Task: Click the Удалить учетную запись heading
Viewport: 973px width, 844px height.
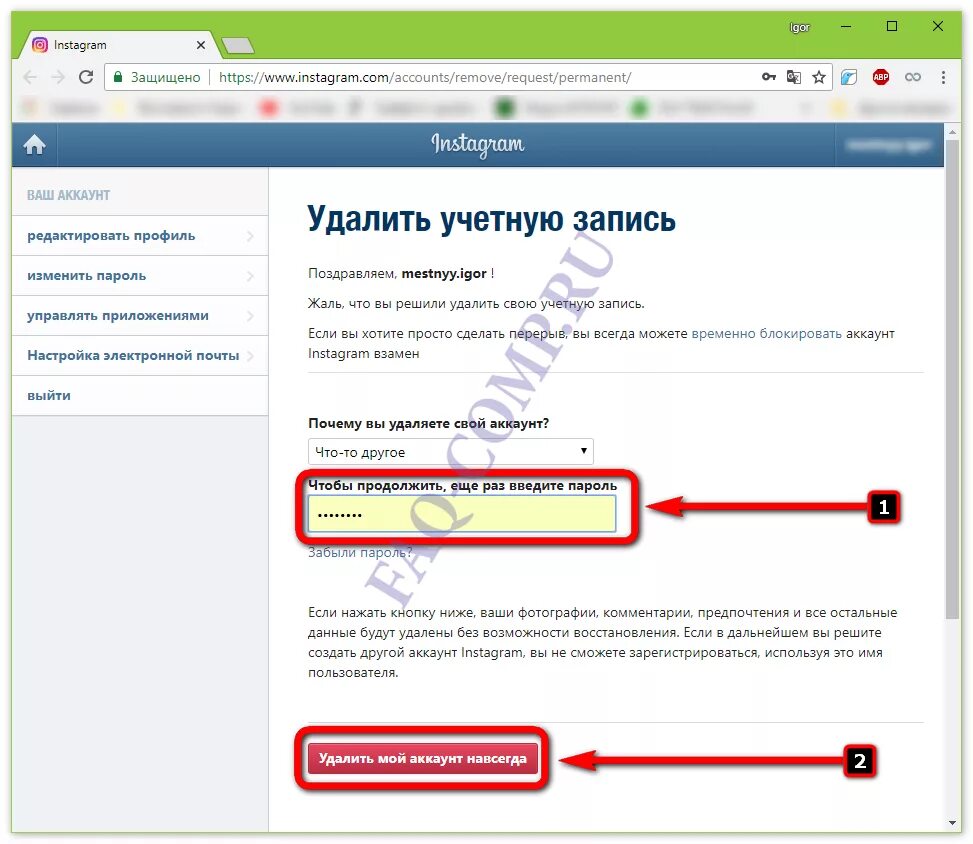Action: tap(491, 218)
